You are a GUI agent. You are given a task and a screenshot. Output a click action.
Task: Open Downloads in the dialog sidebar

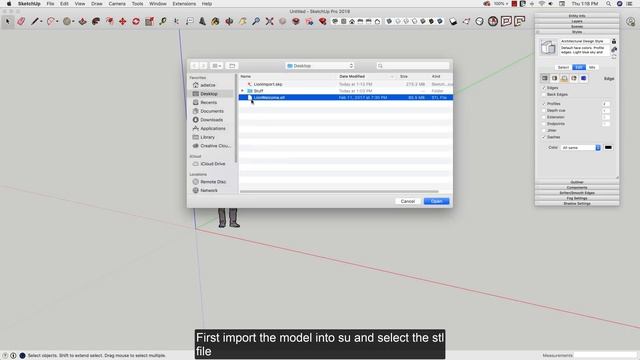pyautogui.click(x=211, y=120)
